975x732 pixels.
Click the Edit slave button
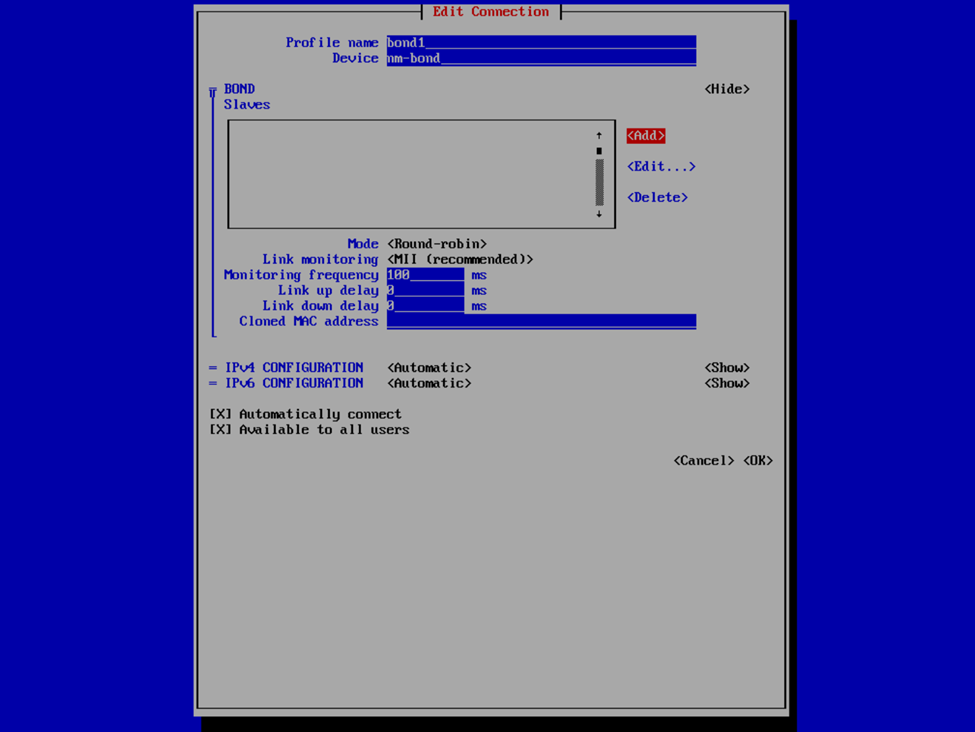click(661, 167)
